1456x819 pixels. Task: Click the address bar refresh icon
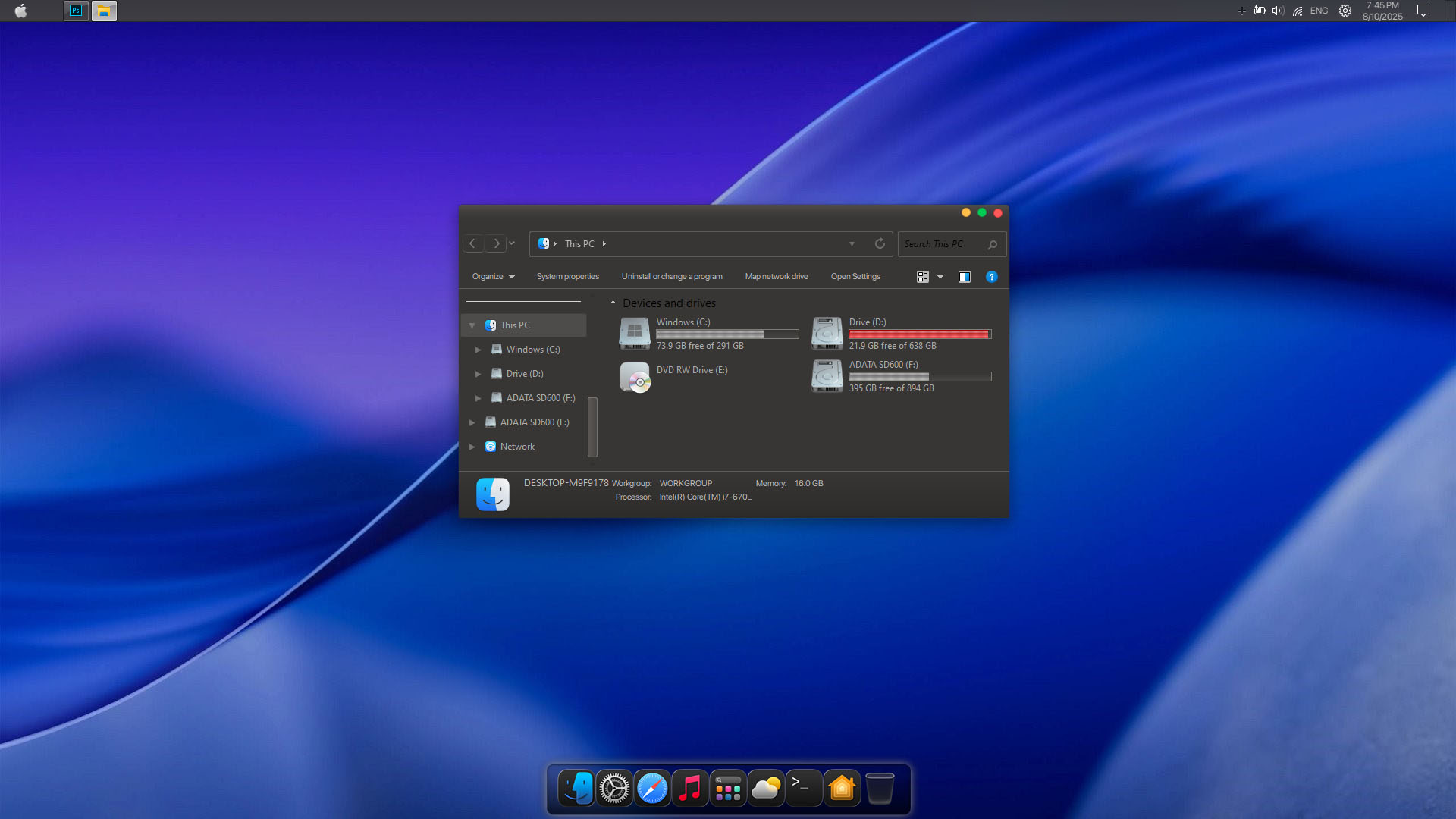click(x=880, y=243)
